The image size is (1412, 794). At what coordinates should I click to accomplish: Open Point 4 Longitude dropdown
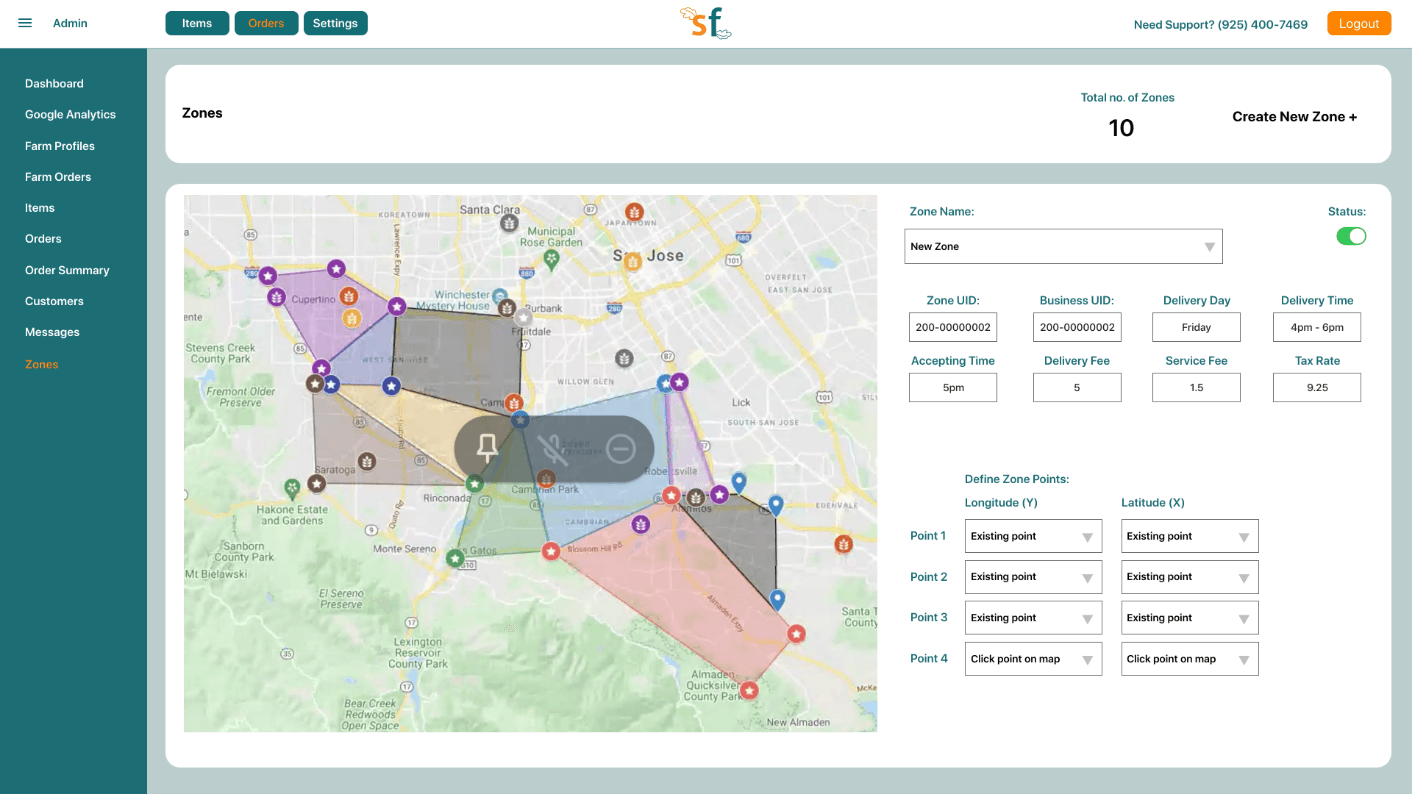(1033, 659)
